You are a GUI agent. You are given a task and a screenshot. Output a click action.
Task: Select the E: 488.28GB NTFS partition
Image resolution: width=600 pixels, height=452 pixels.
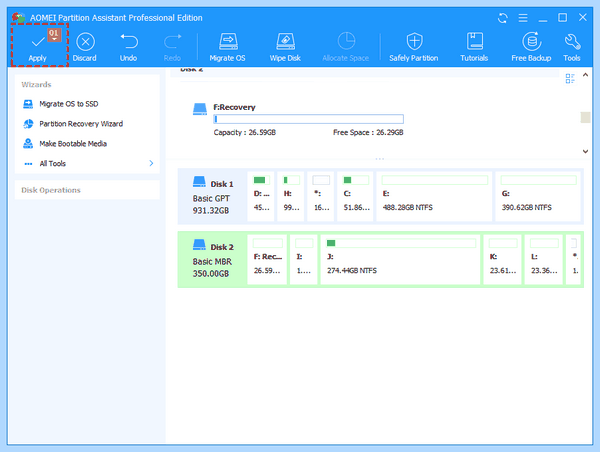(434, 197)
